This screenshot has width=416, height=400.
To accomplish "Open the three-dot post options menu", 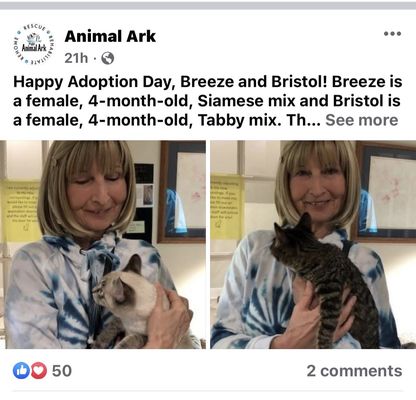I will tap(392, 34).
